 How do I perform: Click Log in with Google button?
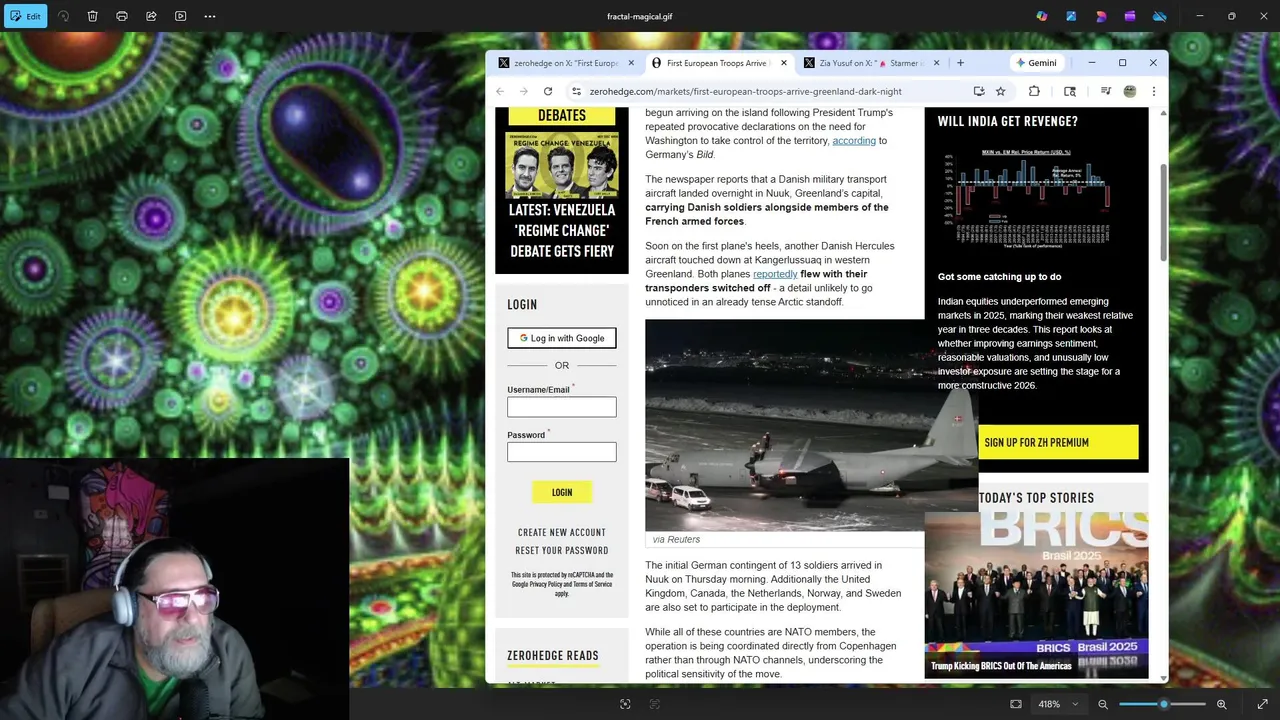[562, 338]
